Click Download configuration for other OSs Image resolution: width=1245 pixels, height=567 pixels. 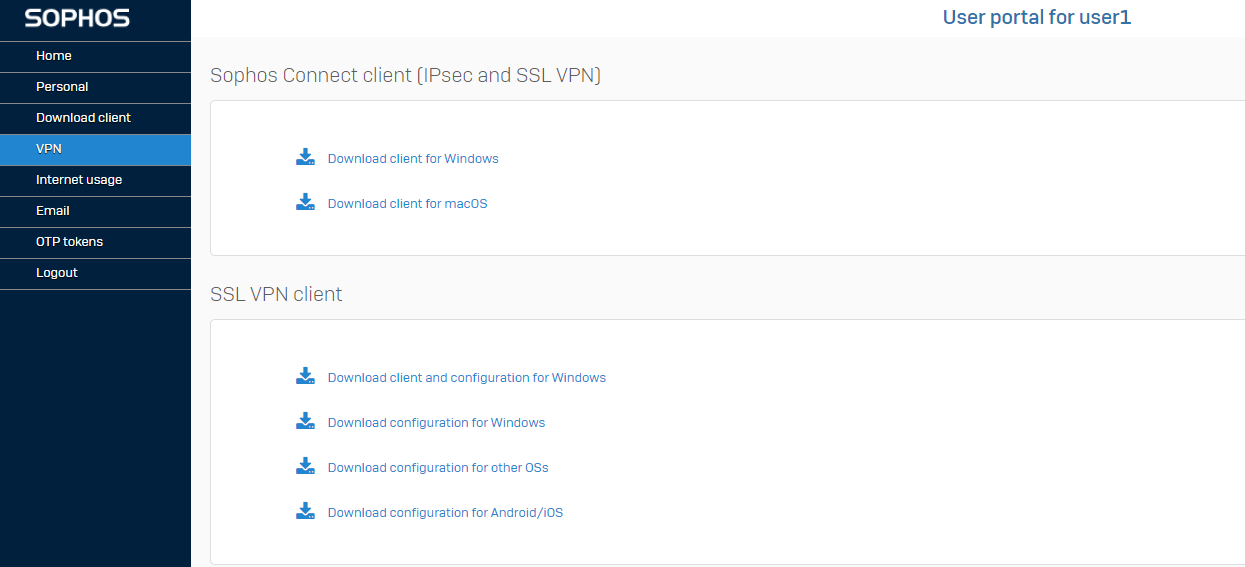[438, 468]
